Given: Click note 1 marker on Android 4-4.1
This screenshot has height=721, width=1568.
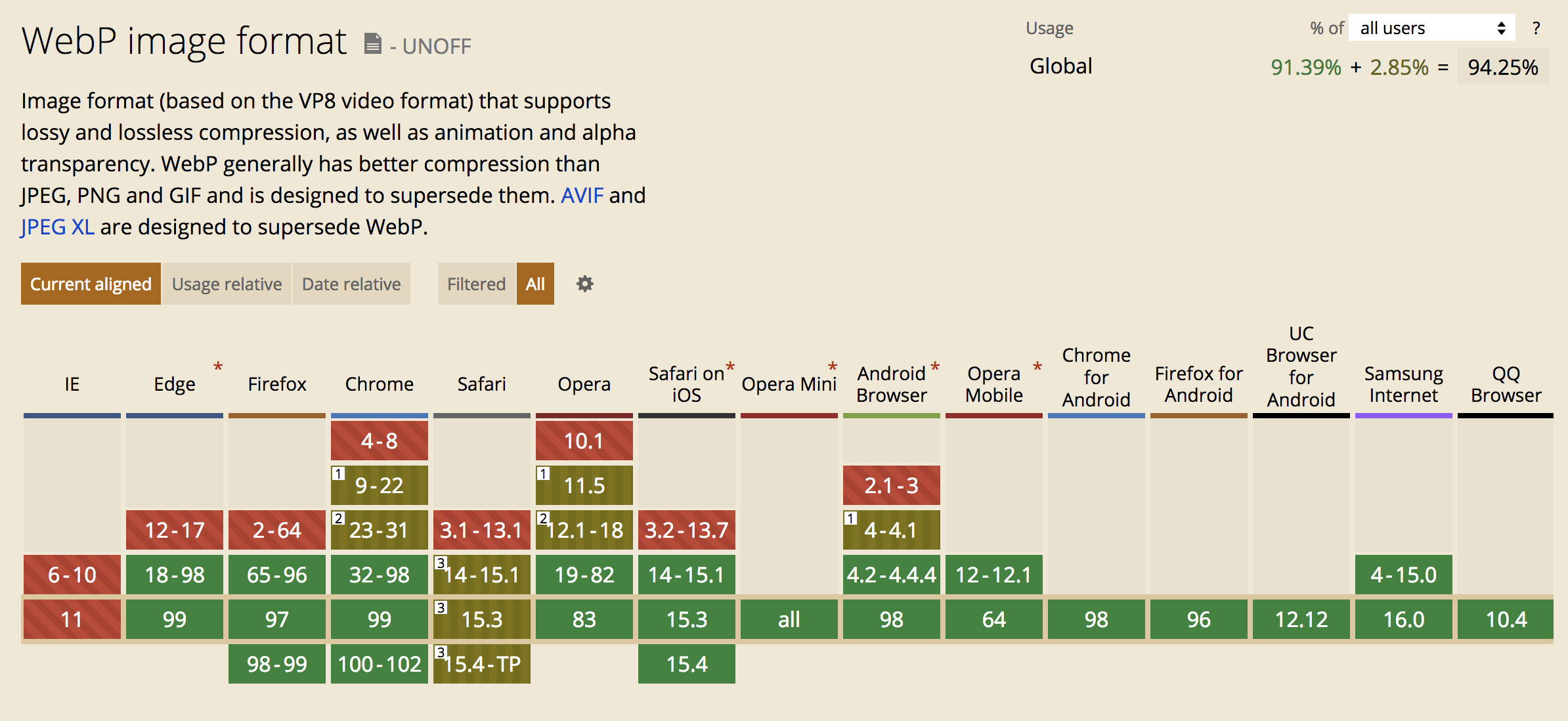Looking at the screenshot, I should coord(851,518).
